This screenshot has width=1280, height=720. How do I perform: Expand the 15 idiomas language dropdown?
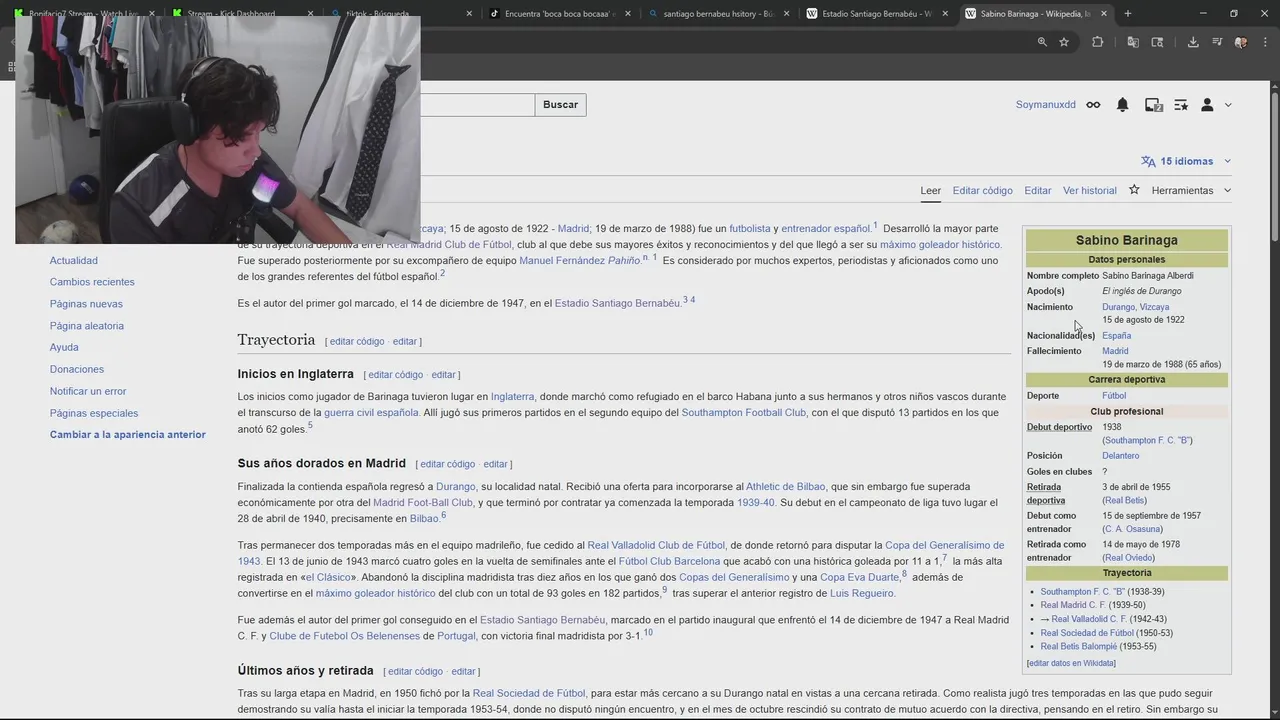coord(1186,161)
